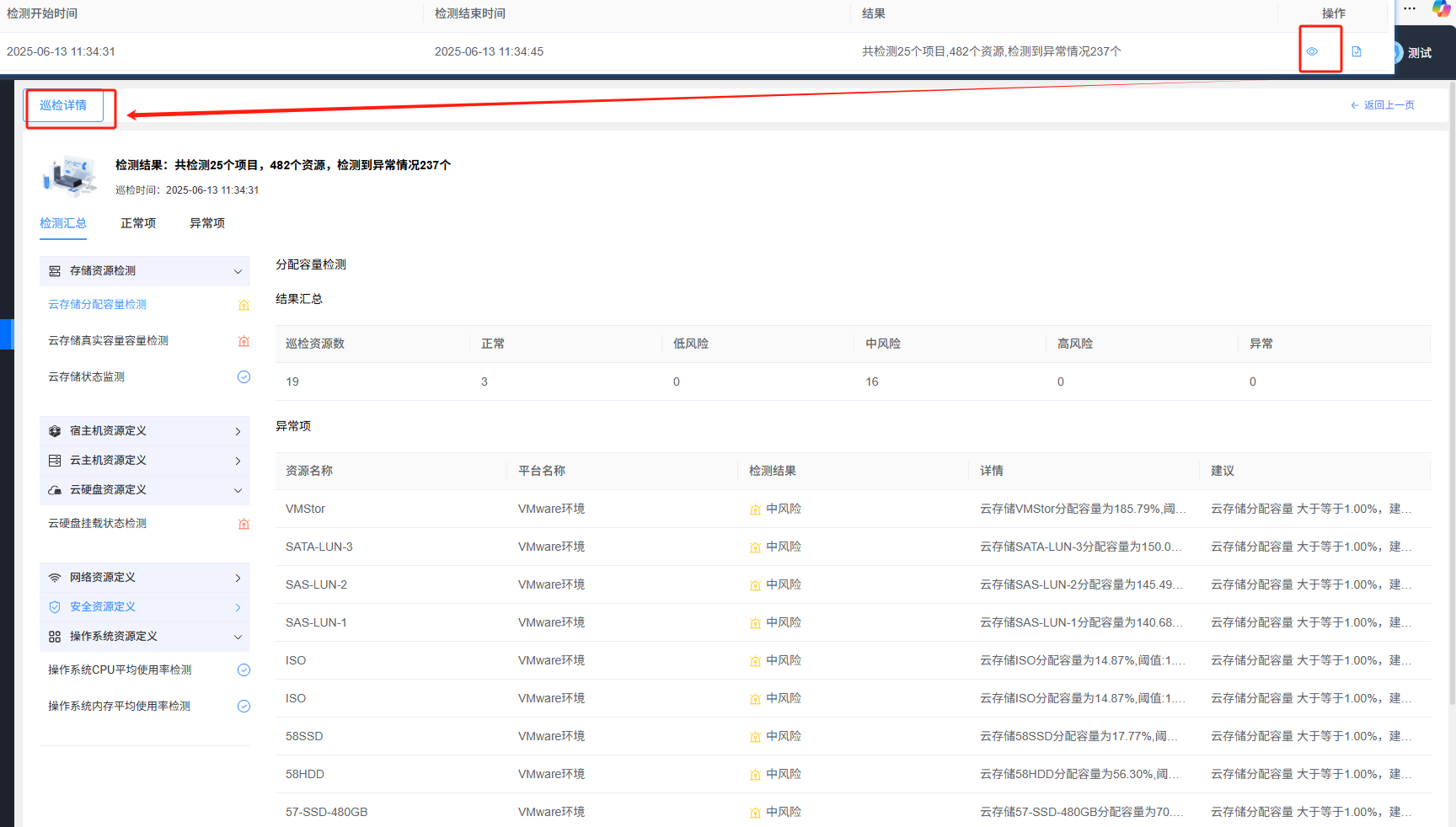
Task: Click the 测试 user label at top right
Action: click(x=1420, y=52)
